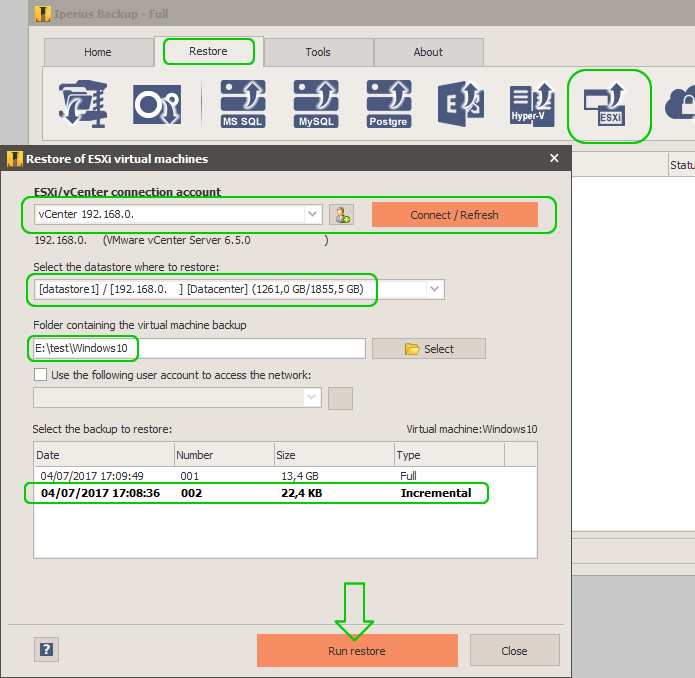Open the MySQL restore icon
Viewport: 695px width, 678px height.
click(x=316, y=104)
